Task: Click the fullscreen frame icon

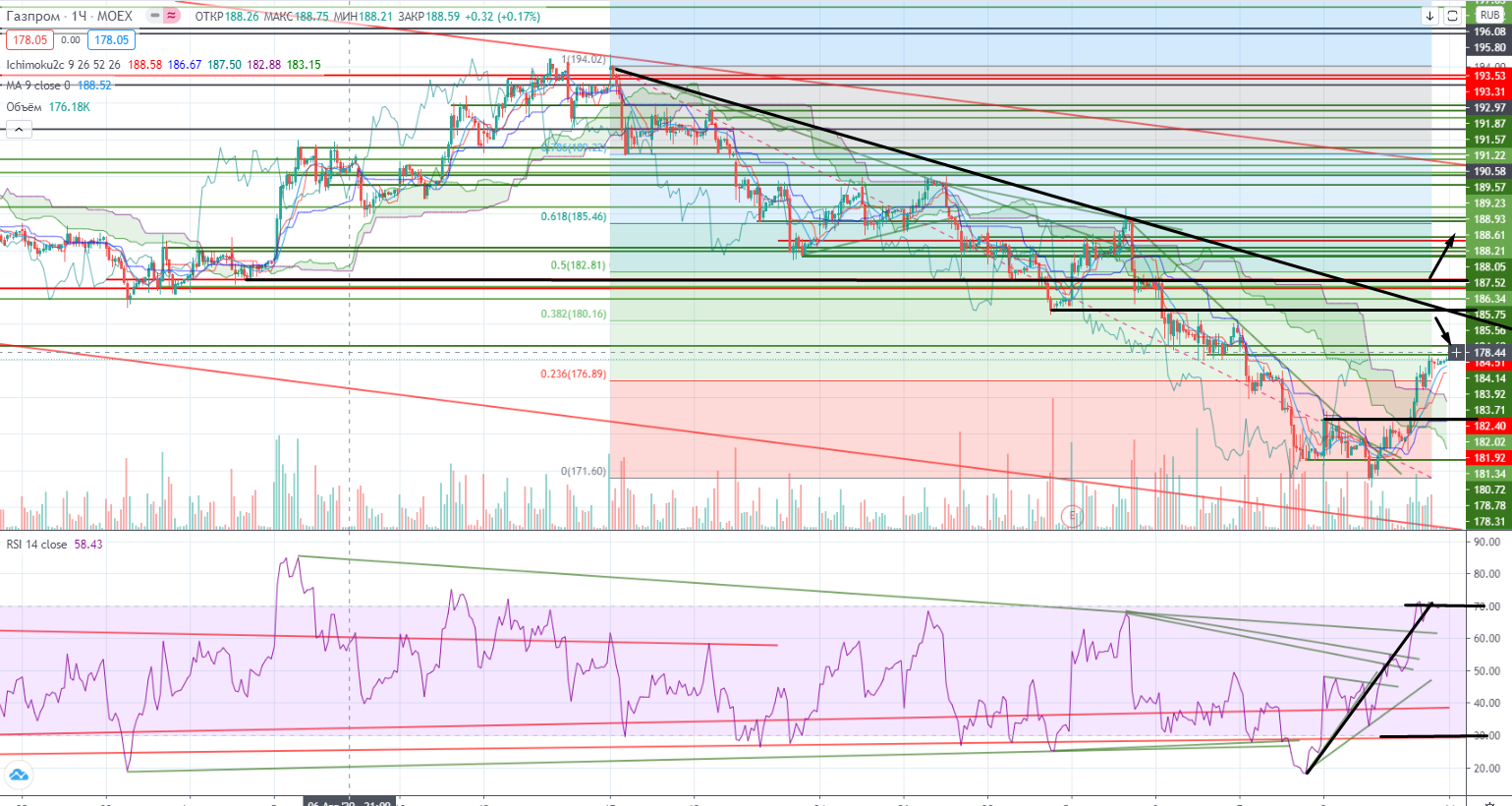Action: 1452,16
